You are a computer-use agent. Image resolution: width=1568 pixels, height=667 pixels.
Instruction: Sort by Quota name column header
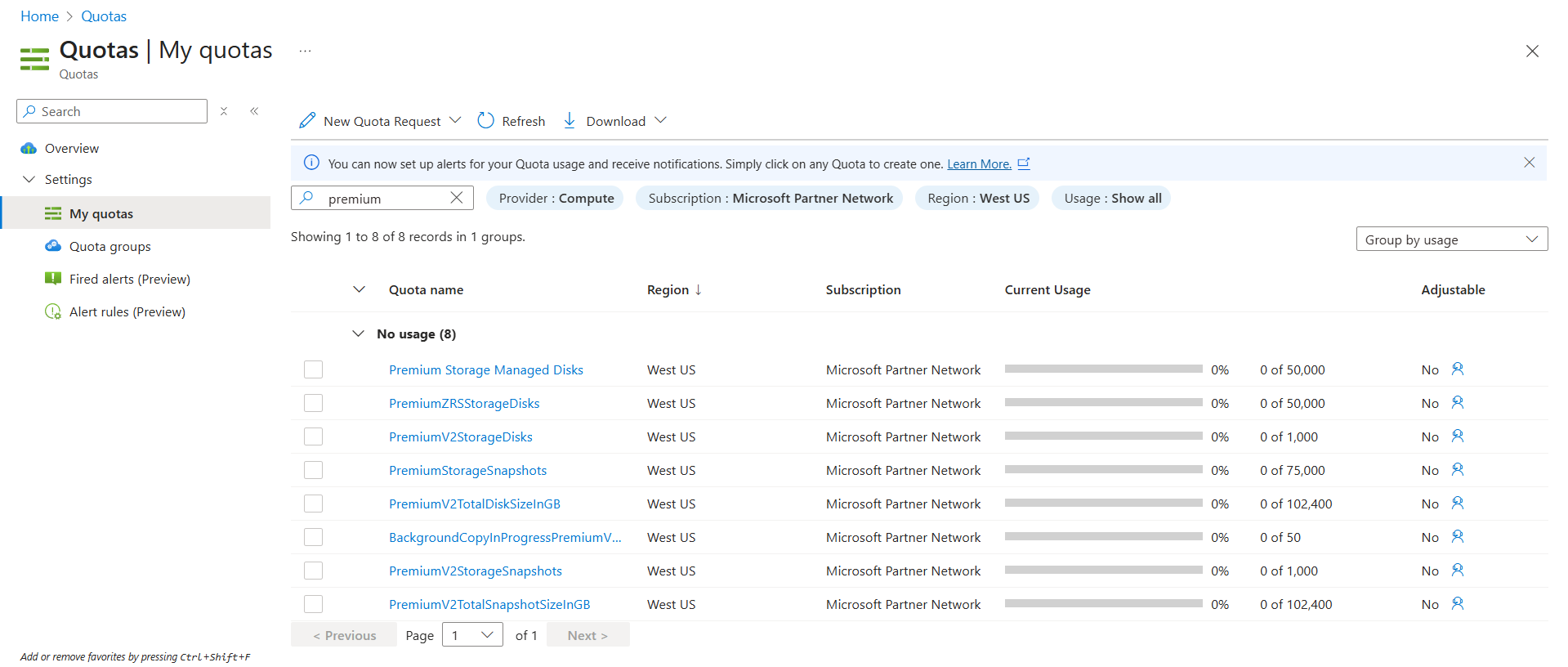tap(426, 289)
